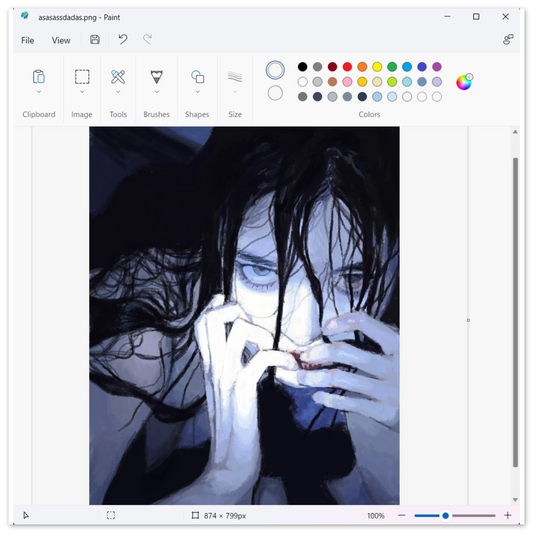The width and height of the screenshot is (533, 533).
Task: Click the zoom in plus button
Action: [x=508, y=515]
